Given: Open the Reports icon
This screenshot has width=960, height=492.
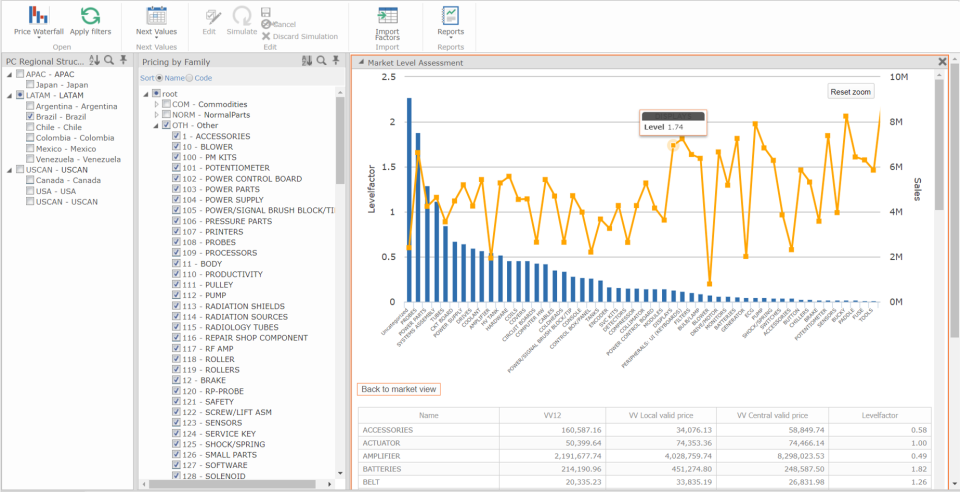Looking at the screenshot, I should (x=451, y=15).
